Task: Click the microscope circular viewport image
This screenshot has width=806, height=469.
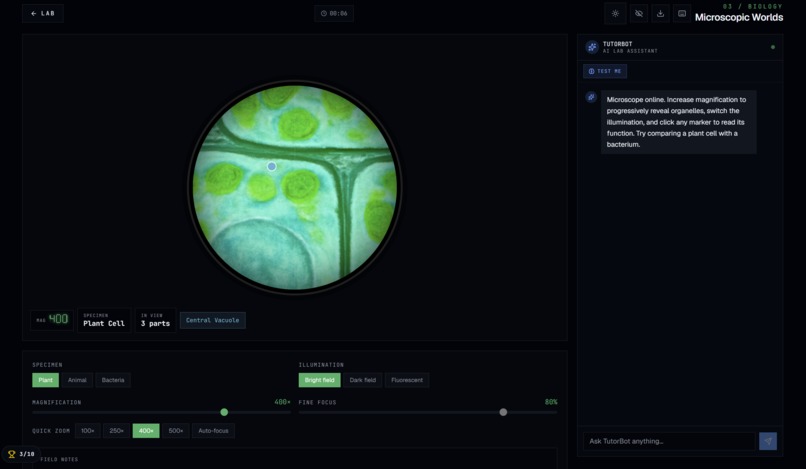Action: 295,186
